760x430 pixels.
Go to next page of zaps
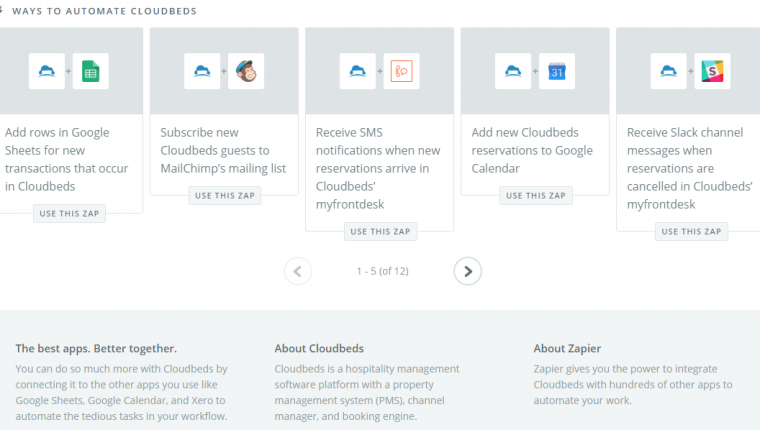[x=467, y=270]
